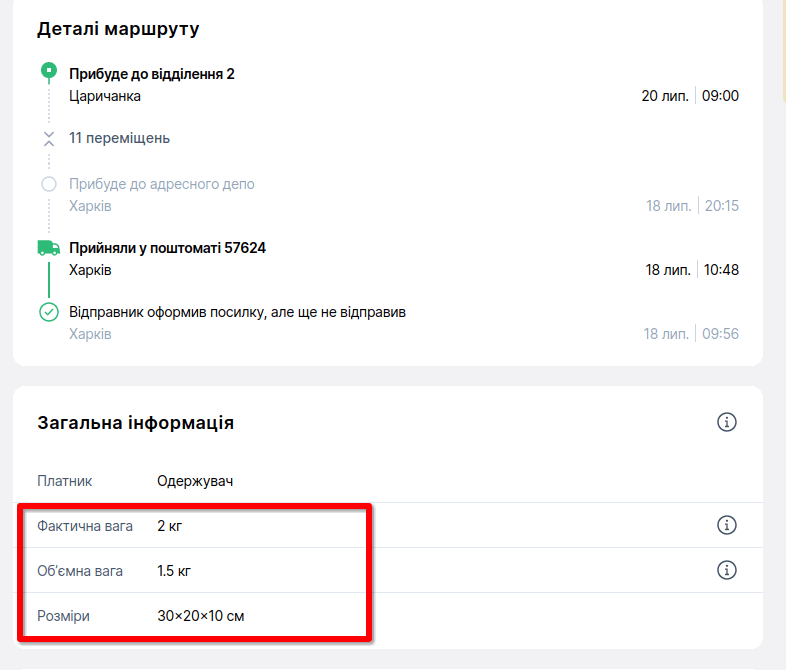Viewport: 786px width, 670px height.
Task: Click Прибуде до адресного депо step
Action: pos(162,184)
